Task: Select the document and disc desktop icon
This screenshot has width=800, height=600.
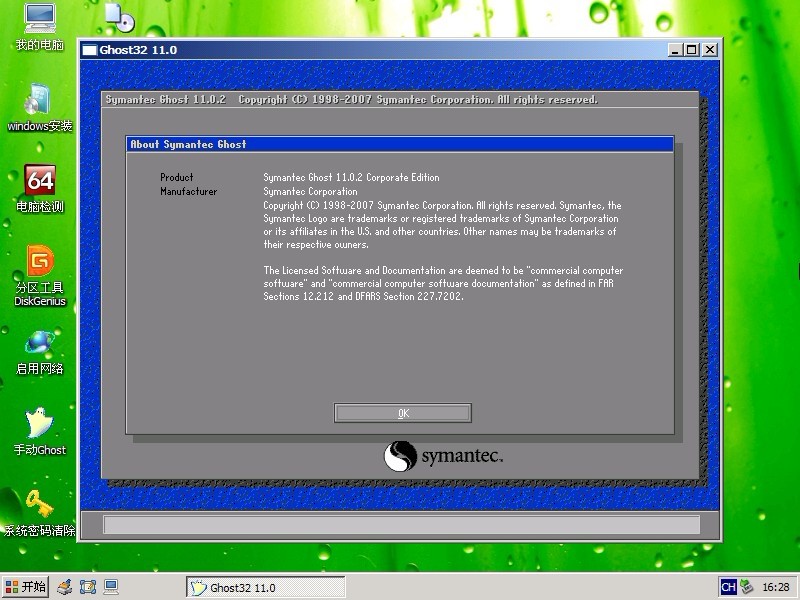Action: 120,17
